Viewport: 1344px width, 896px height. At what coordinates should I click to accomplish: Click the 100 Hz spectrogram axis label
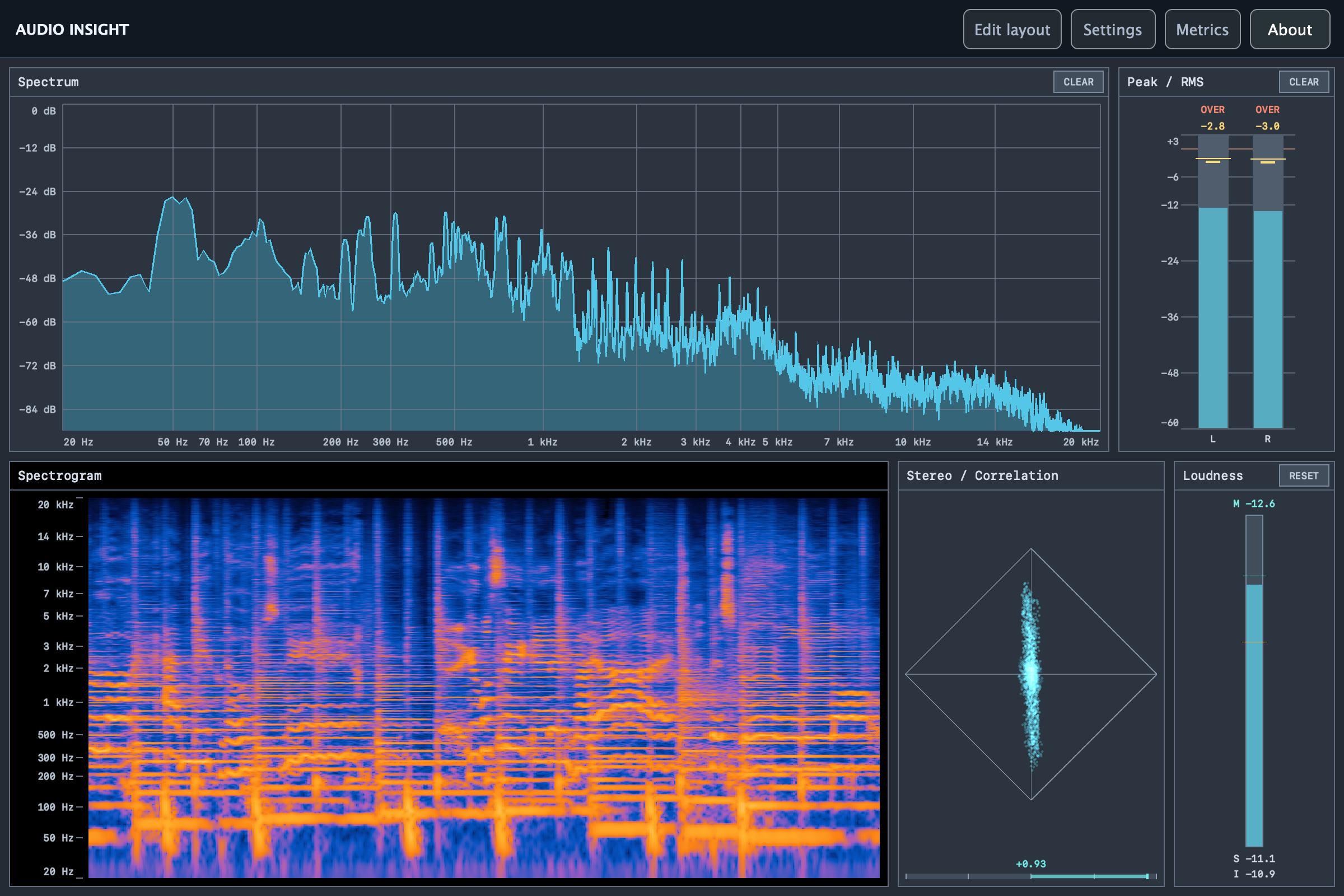(x=55, y=807)
